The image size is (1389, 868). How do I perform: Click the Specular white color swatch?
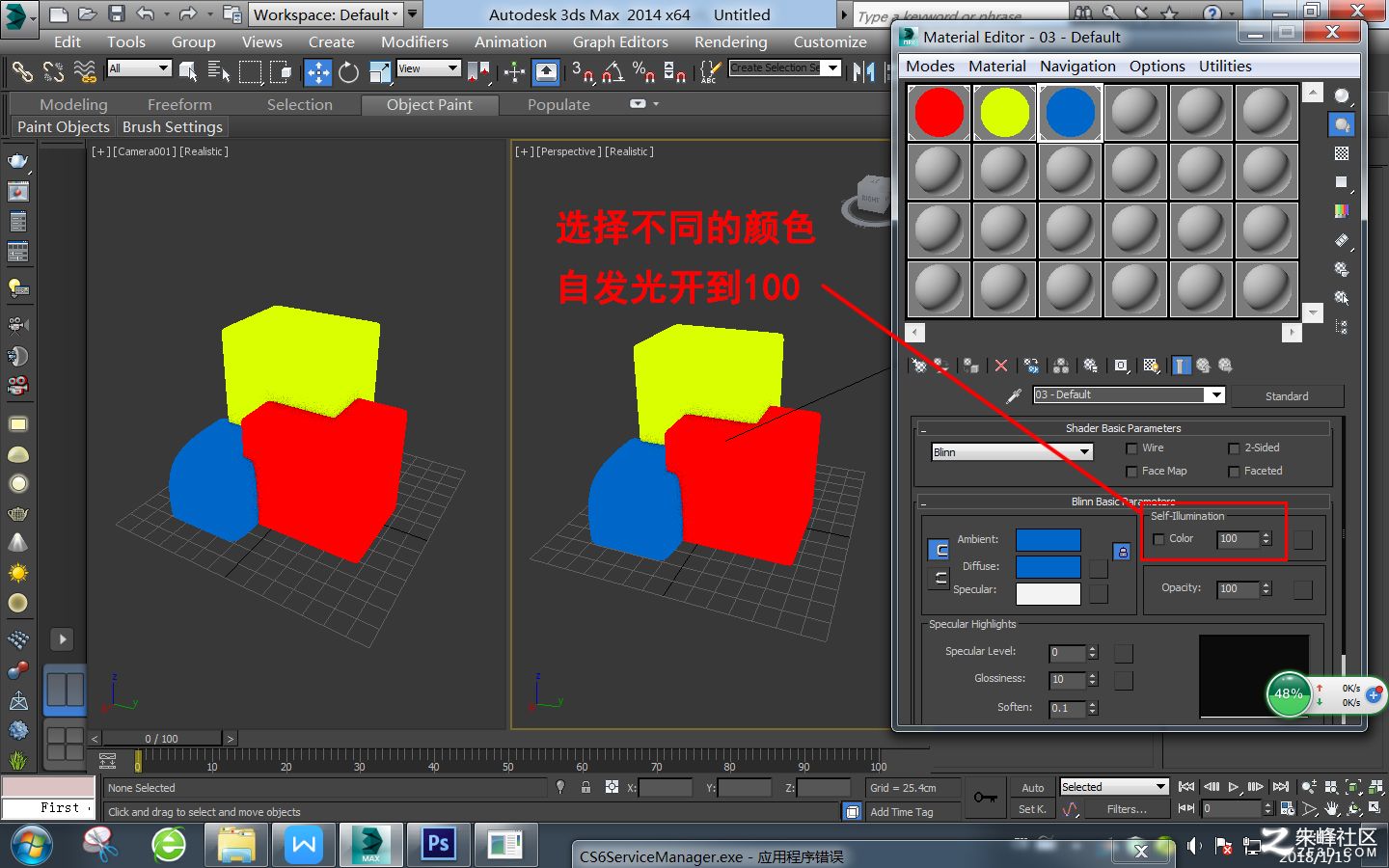1049,593
